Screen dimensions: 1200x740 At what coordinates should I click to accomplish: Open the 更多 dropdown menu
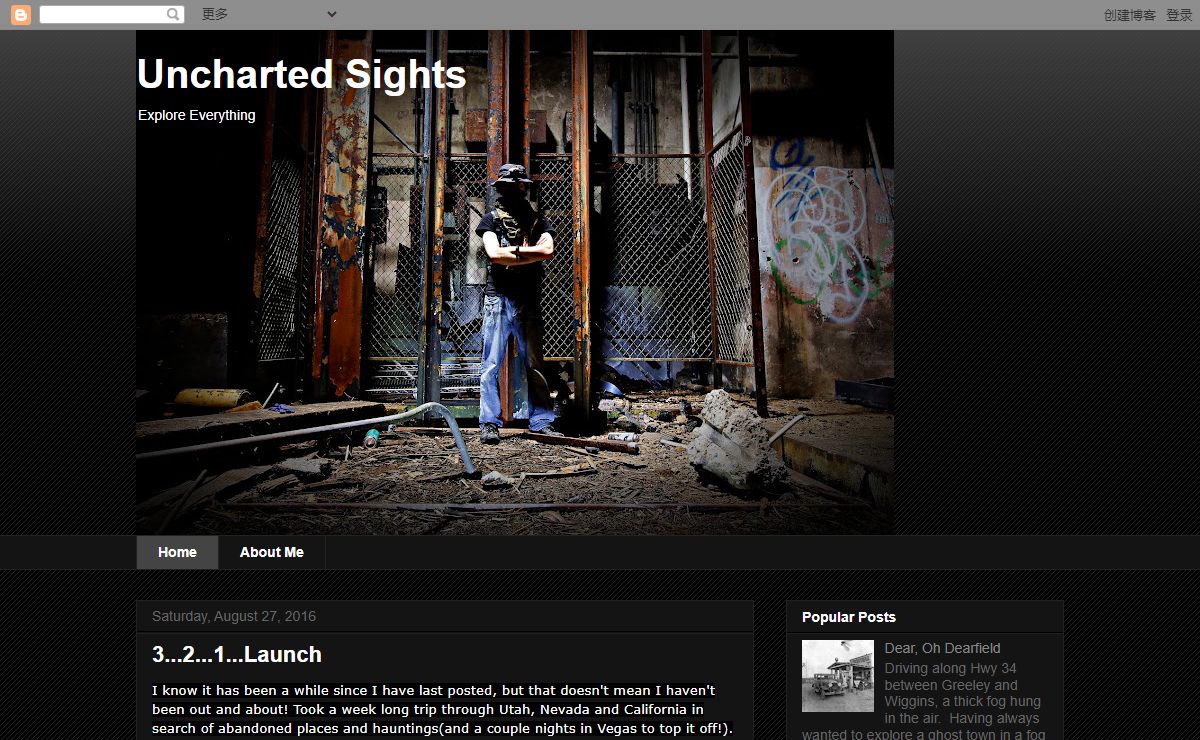click(215, 14)
